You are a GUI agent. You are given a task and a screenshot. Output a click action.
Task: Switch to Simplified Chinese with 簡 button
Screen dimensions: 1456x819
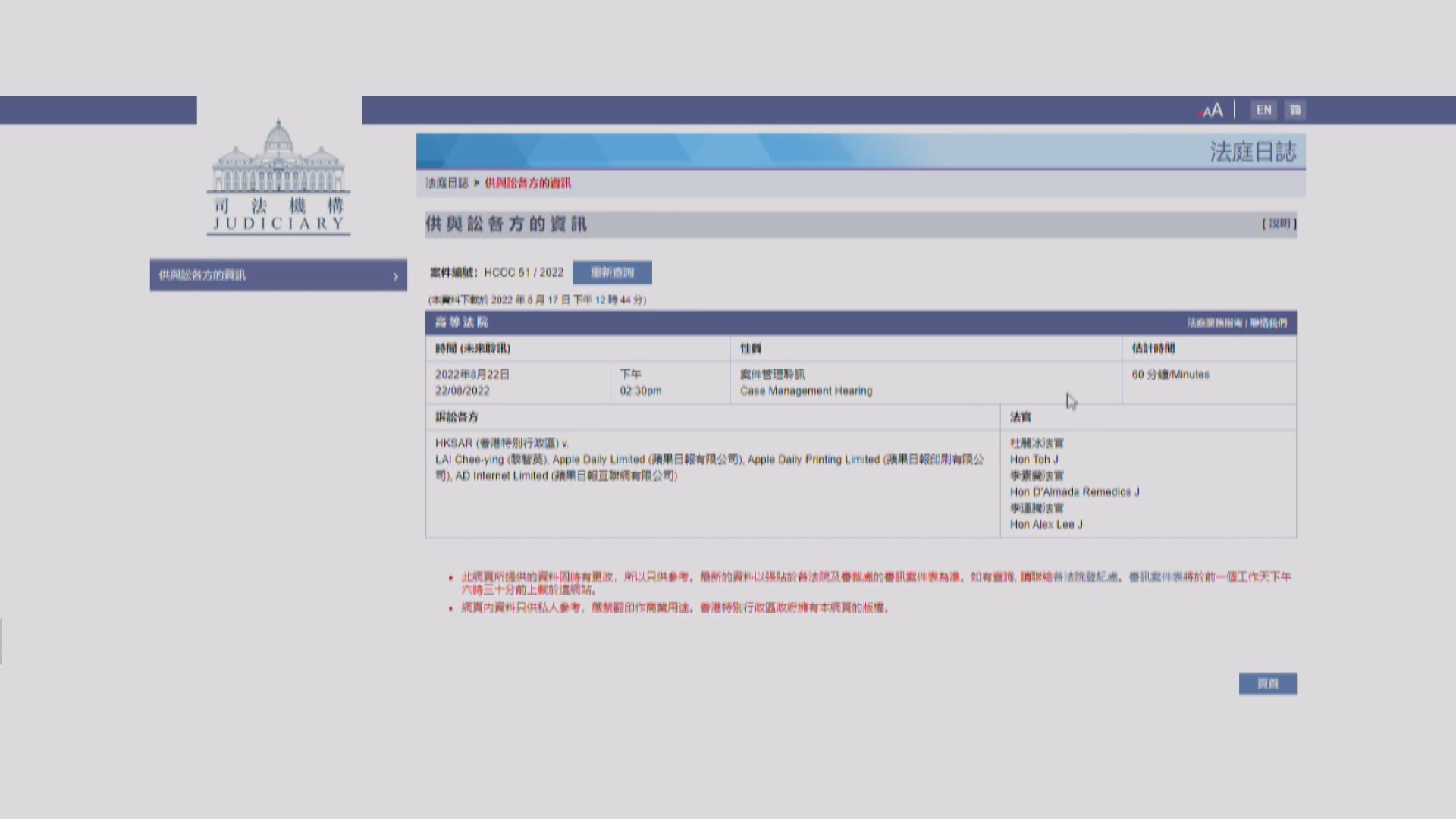[1295, 110]
